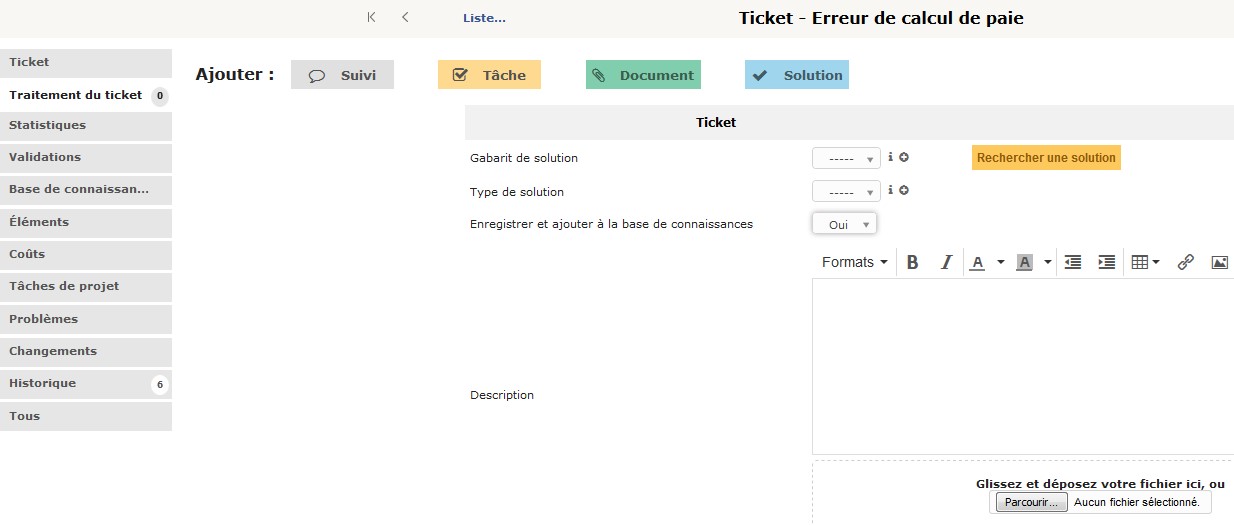
Task: Decrease indent in the editor
Action: (x=1073, y=262)
